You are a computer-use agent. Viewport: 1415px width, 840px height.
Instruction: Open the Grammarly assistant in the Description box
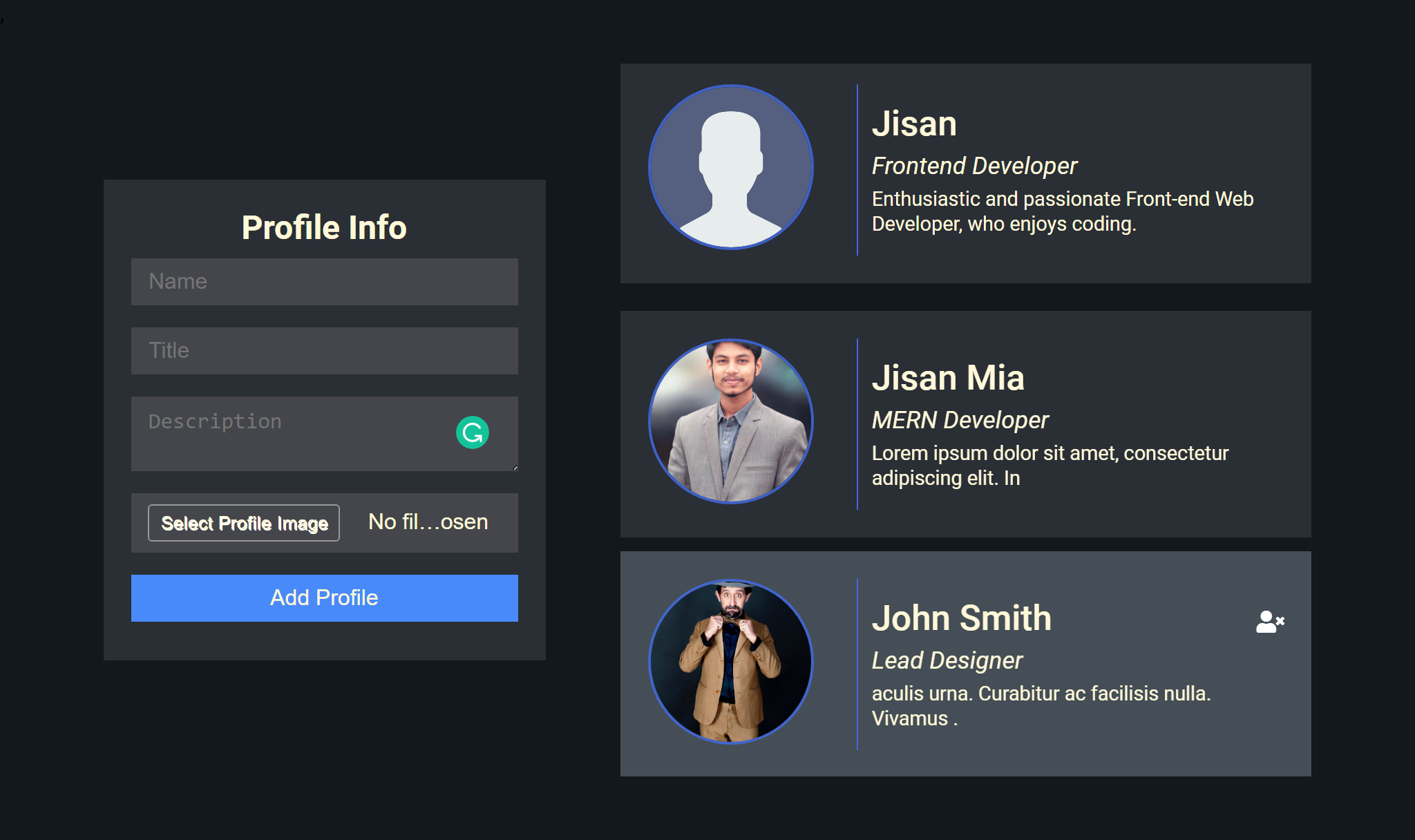point(473,432)
